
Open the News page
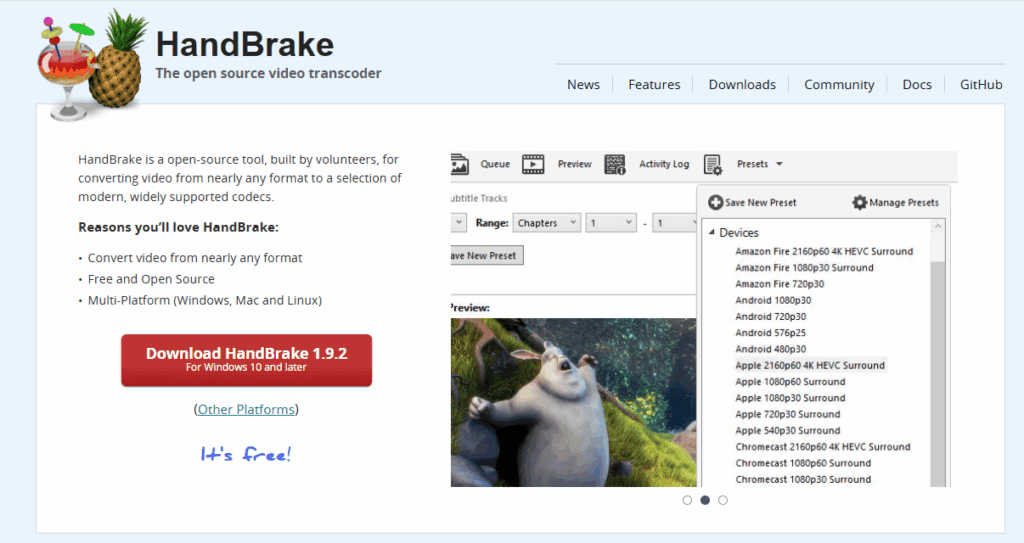click(583, 84)
